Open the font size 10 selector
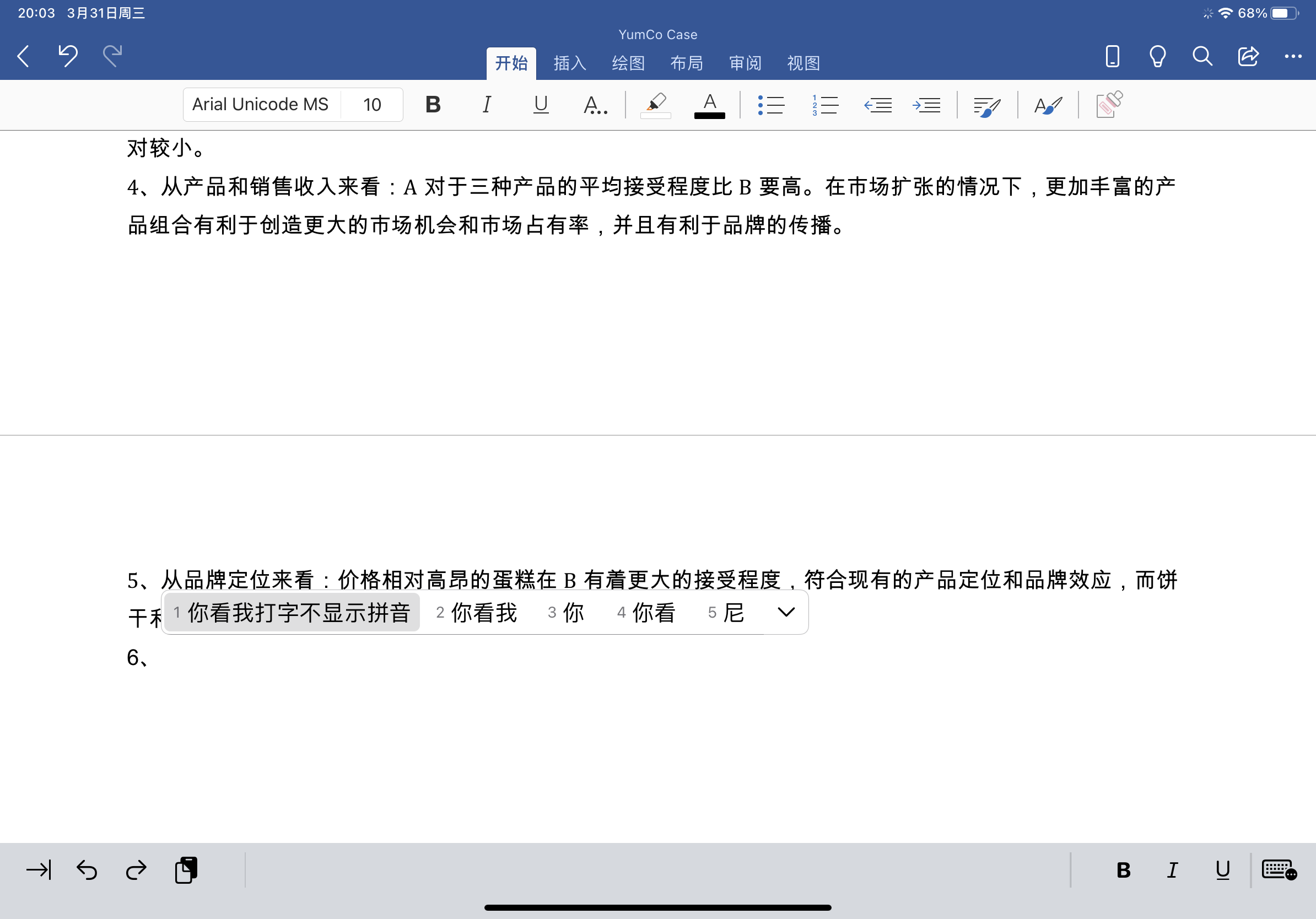This screenshot has width=1316, height=919. click(x=372, y=105)
